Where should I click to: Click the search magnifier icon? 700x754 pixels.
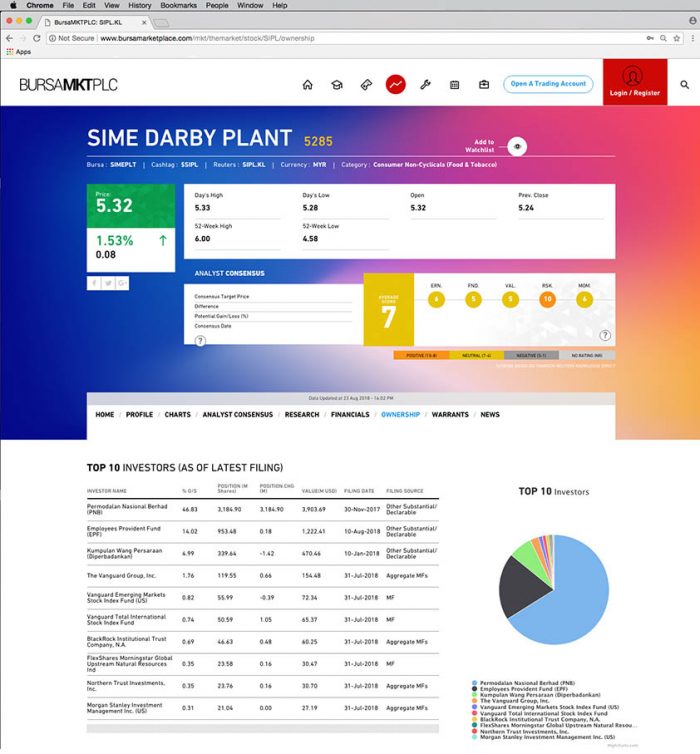click(684, 85)
